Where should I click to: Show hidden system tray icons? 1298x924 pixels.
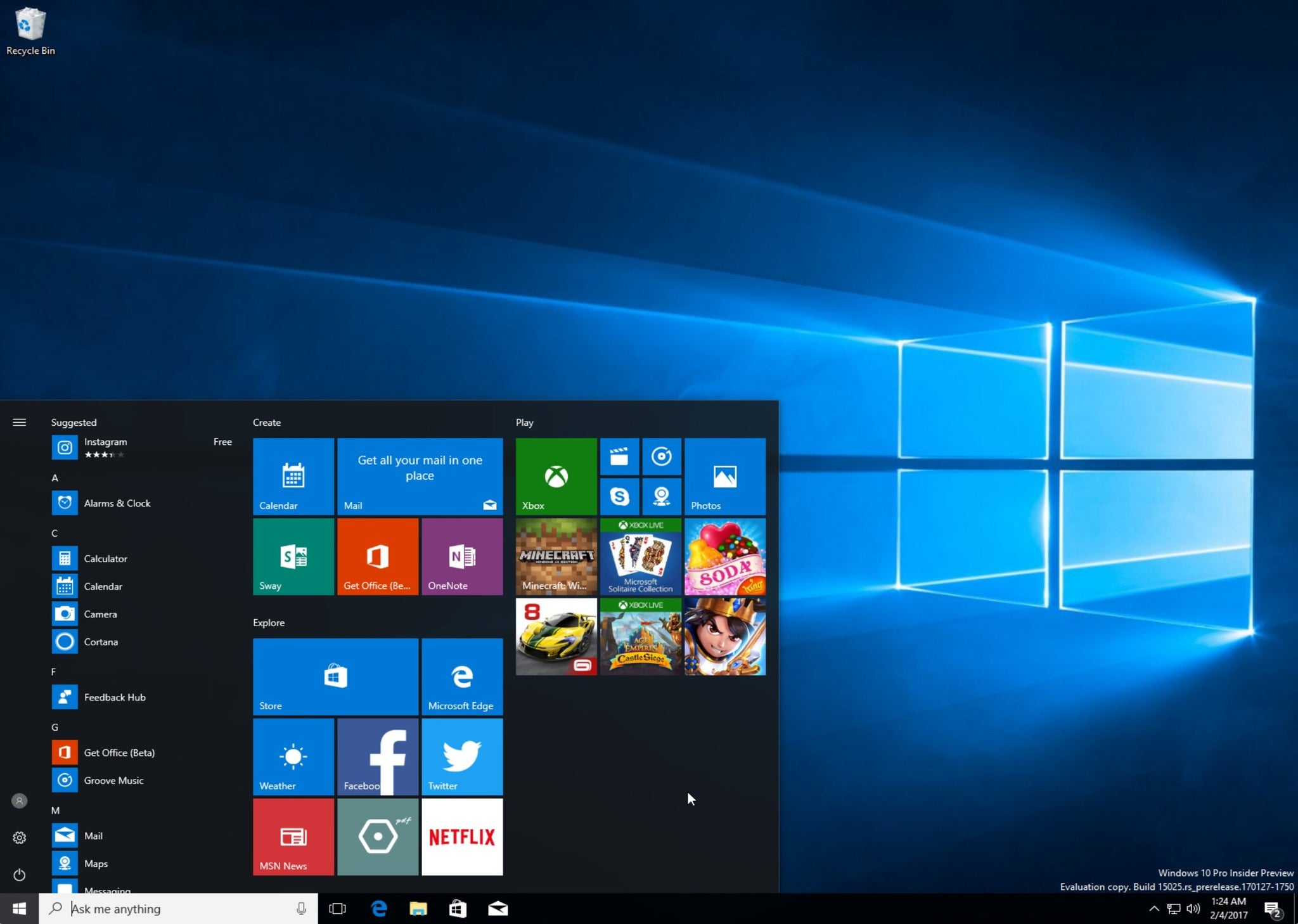(1153, 909)
